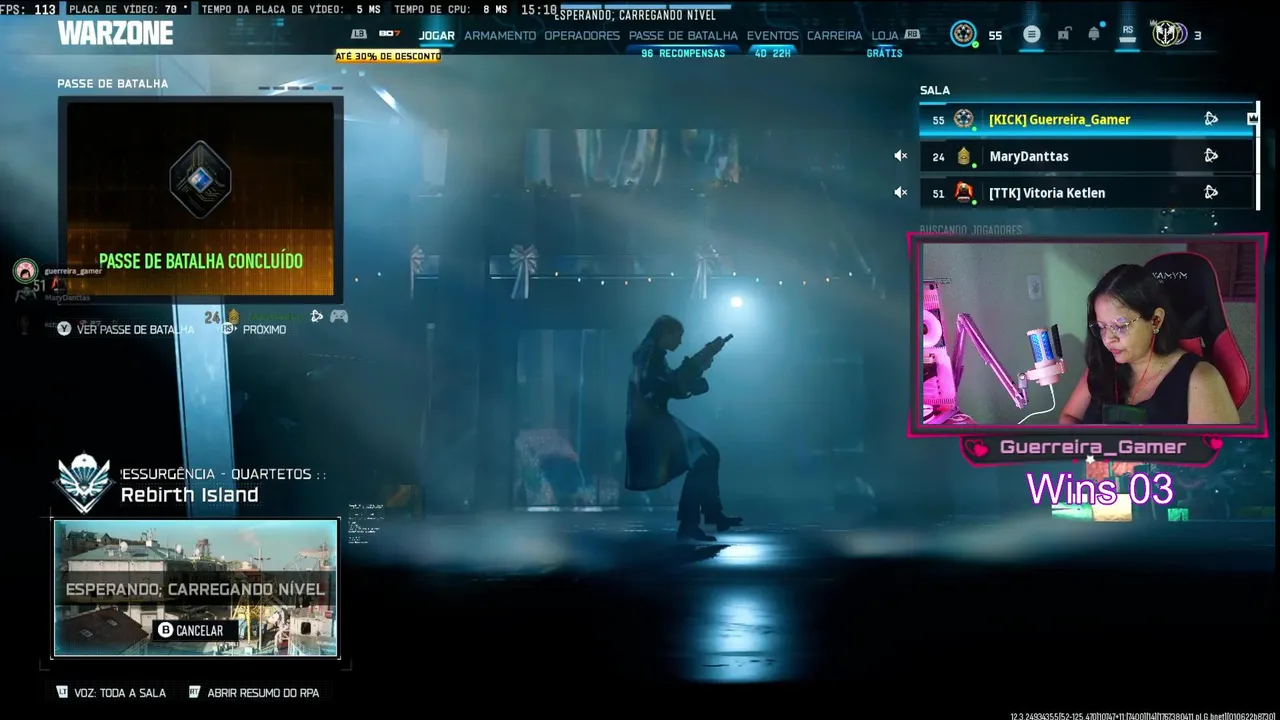The height and width of the screenshot is (720, 1280).
Task: Select the CARREIRA tab
Action: point(834,35)
